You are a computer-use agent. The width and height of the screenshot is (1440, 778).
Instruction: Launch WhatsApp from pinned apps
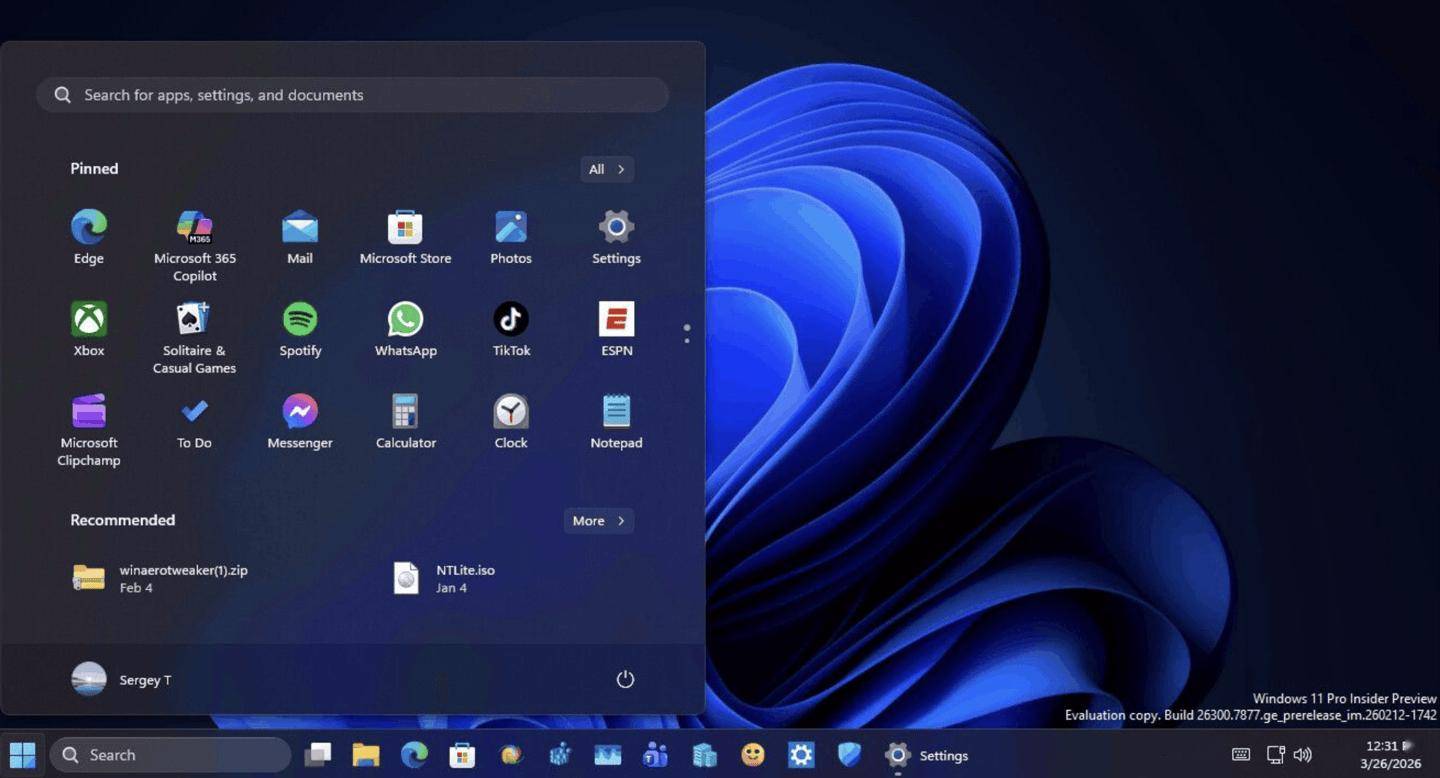tap(405, 321)
